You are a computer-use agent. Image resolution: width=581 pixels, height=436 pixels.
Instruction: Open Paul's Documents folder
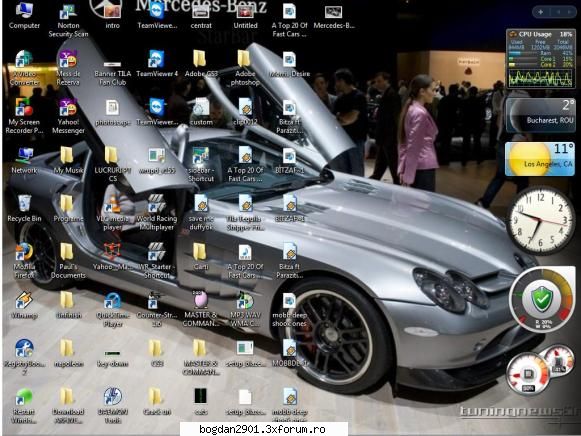point(68,261)
